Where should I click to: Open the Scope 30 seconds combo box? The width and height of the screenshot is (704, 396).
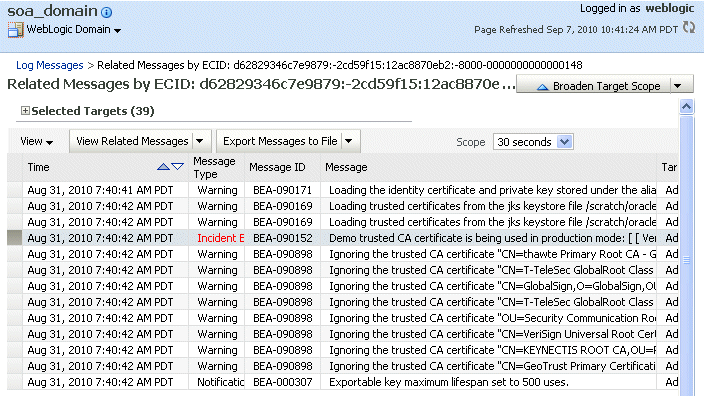(x=532, y=142)
